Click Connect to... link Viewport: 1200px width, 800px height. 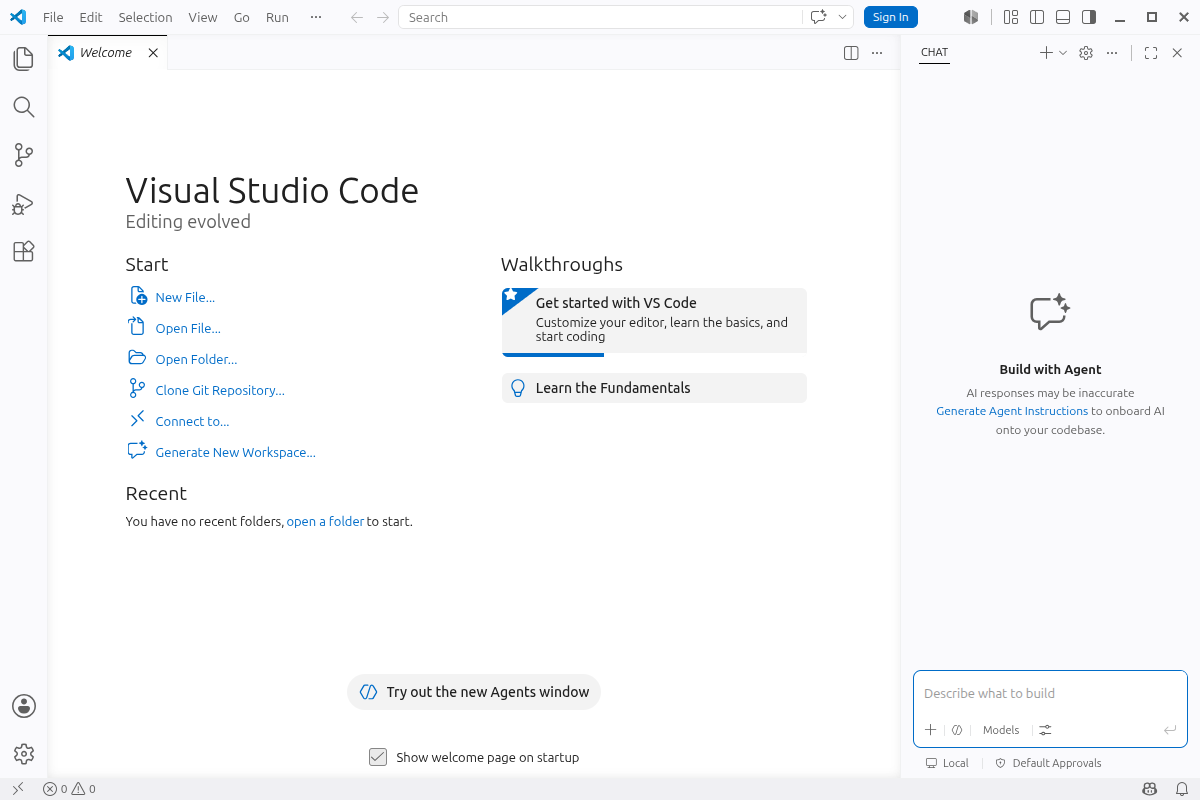click(x=192, y=421)
